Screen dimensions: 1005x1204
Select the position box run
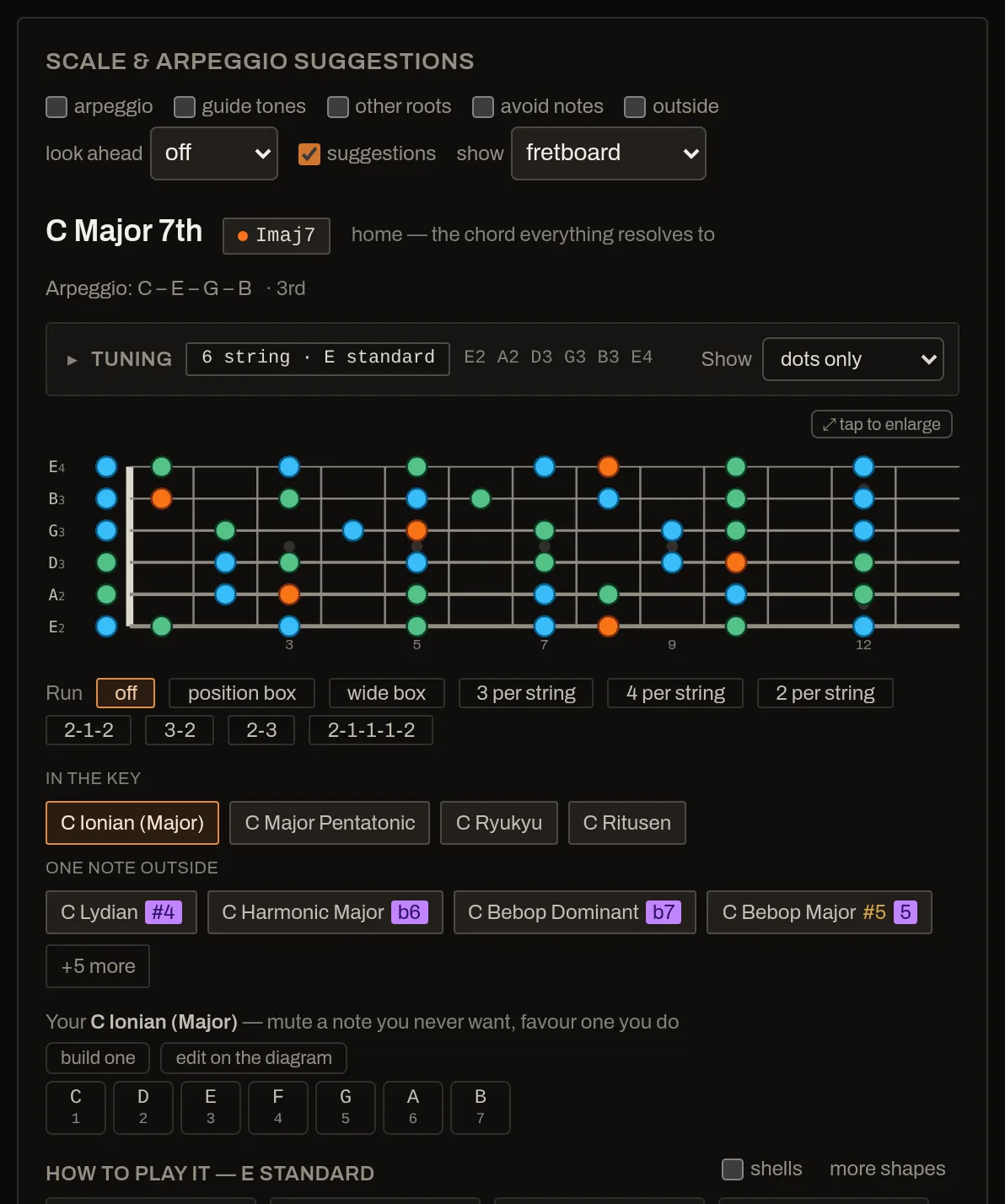coord(242,693)
